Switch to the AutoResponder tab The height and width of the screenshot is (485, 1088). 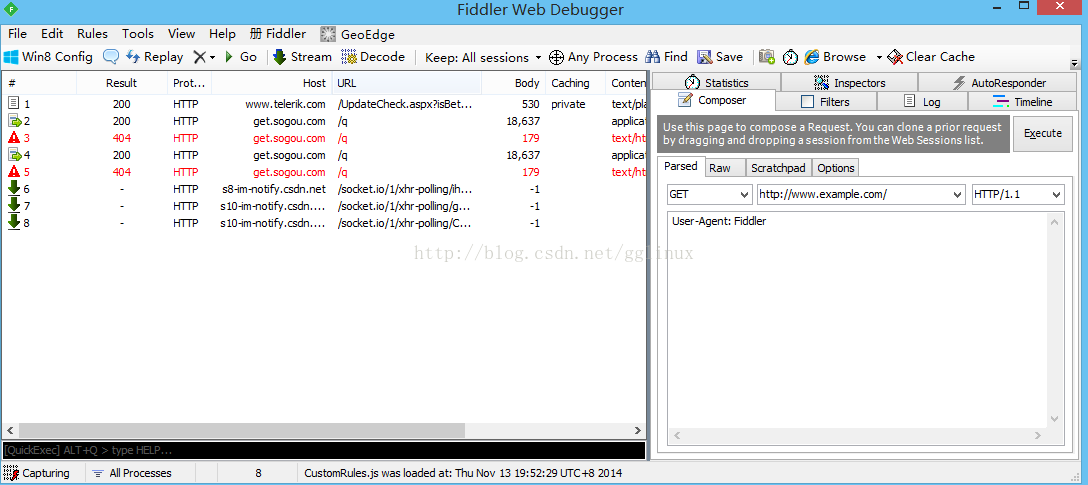click(998, 83)
